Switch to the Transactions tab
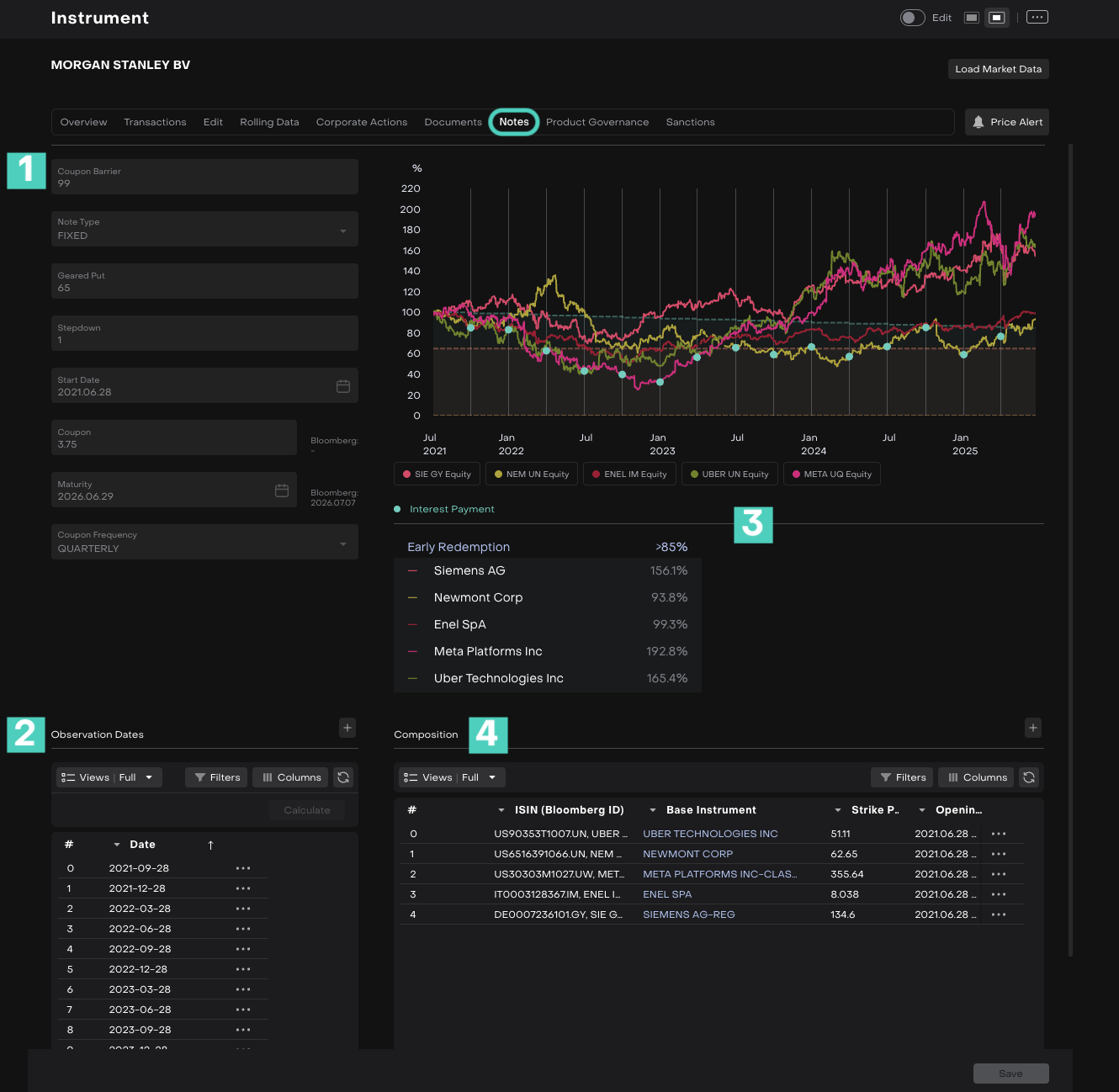 pyautogui.click(x=155, y=122)
